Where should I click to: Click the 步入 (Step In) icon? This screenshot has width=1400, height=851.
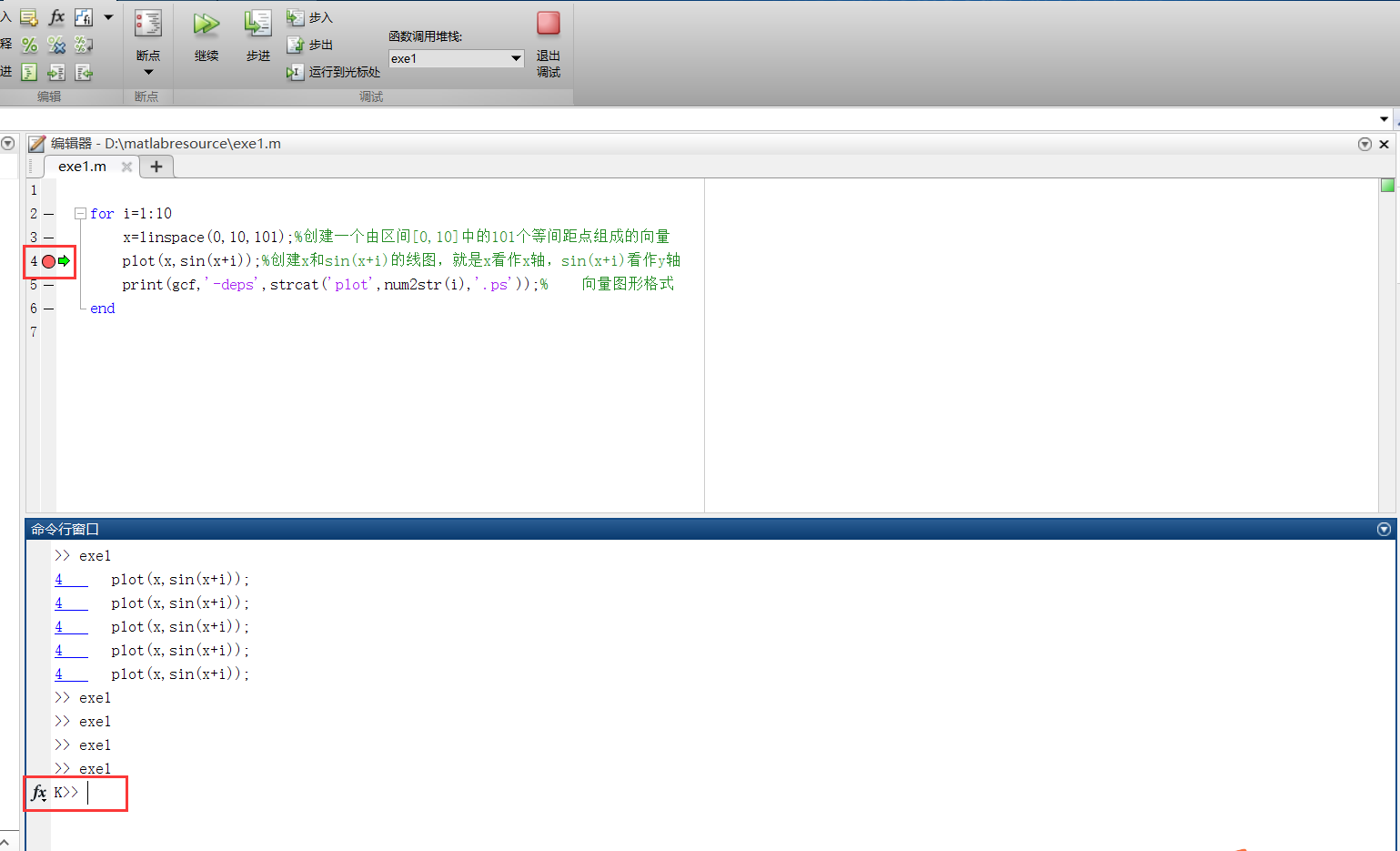point(296,16)
